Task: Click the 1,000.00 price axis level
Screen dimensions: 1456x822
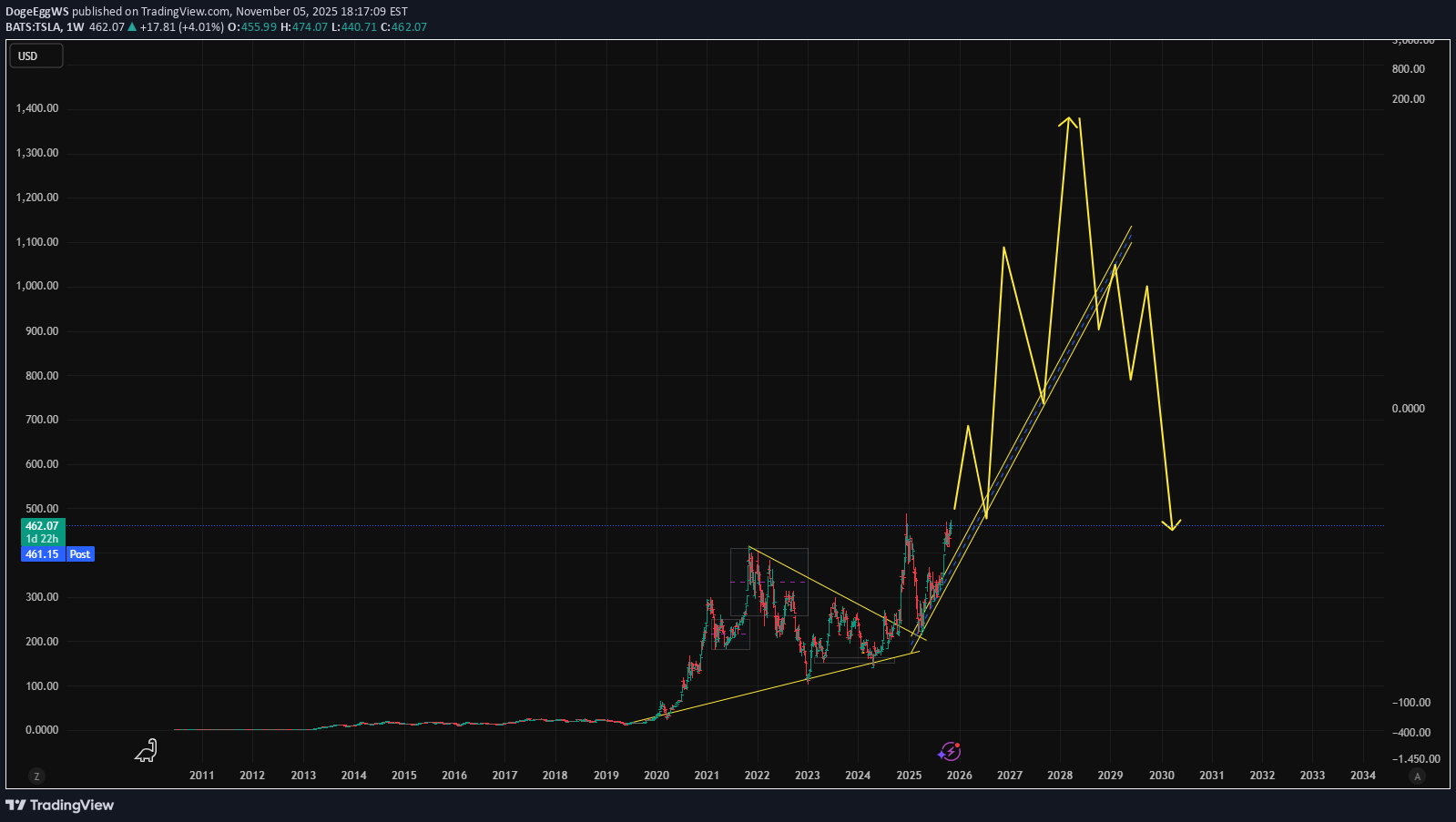Action: tap(36, 286)
